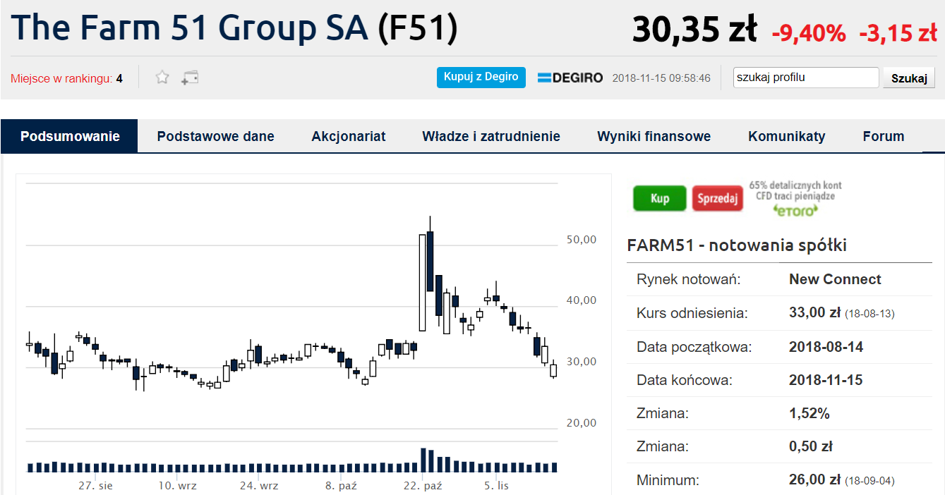The width and height of the screenshot is (945, 495).
Task: Open the Akcjonariat tab
Action: pos(348,136)
